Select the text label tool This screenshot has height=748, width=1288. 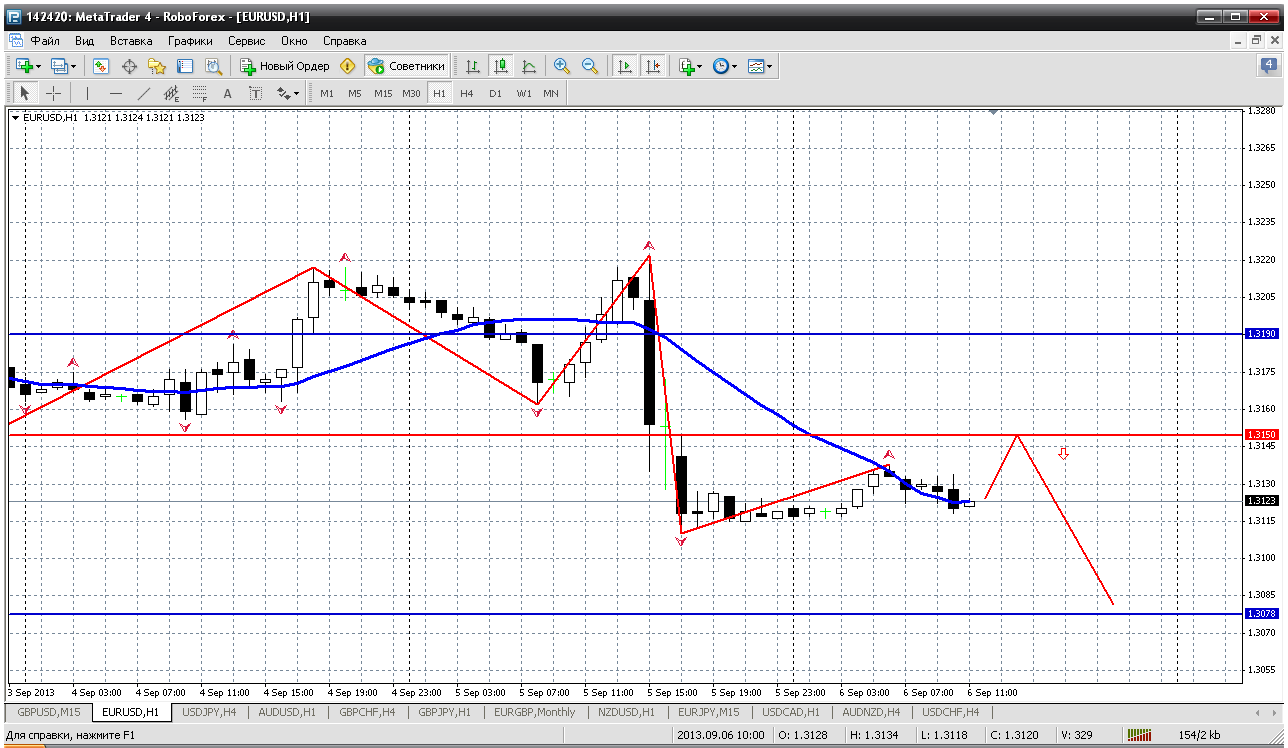coord(256,93)
